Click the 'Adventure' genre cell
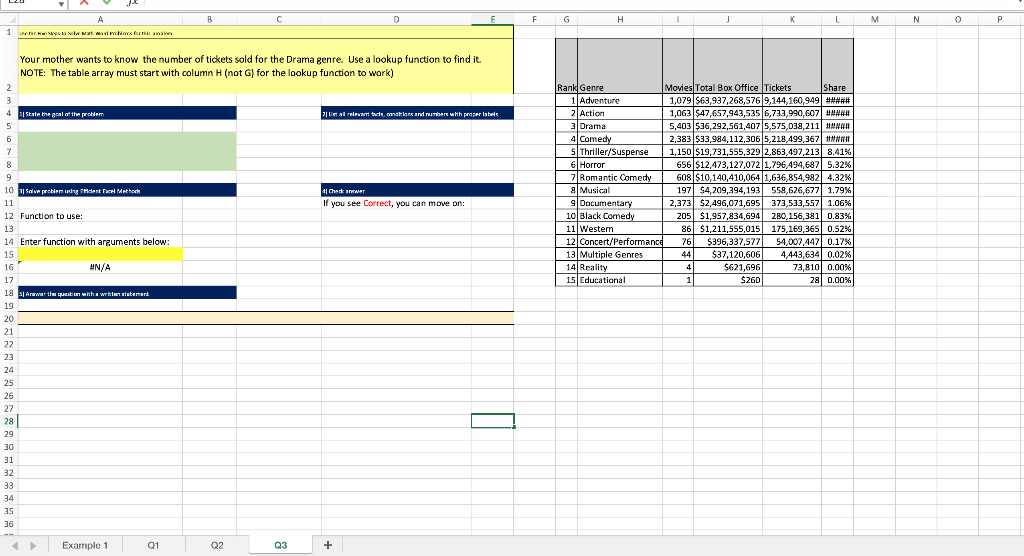The image size is (1024, 556). click(x=620, y=101)
